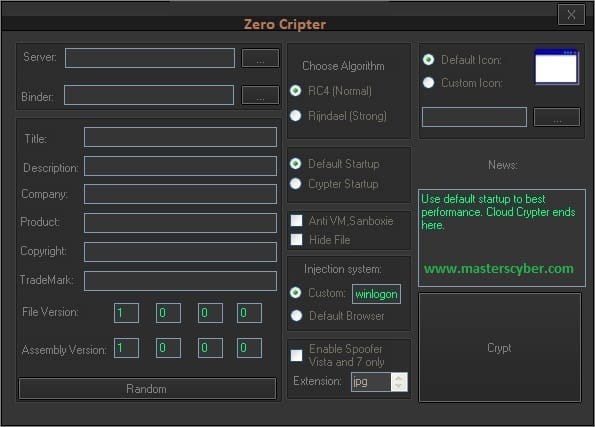
Task: Open the www.masterscyber.com link
Action: pos(499,269)
